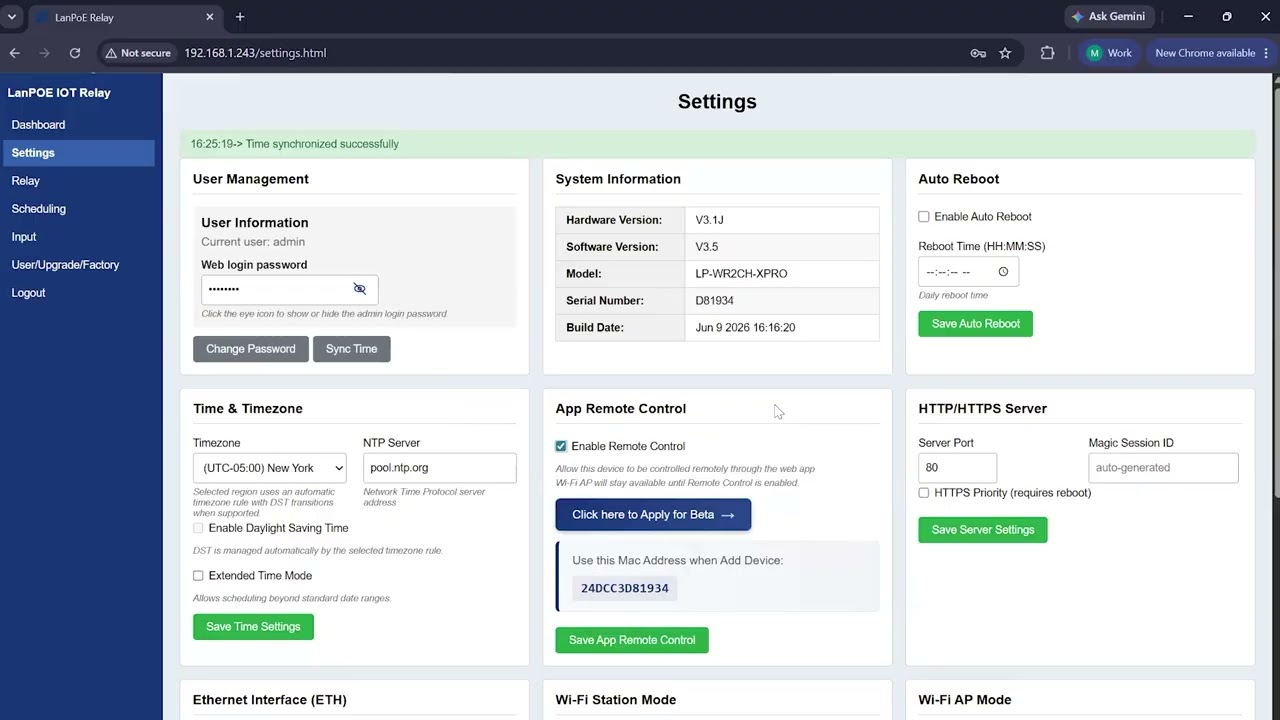Viewport: 1280px width, 720px height.
Task: Click Save Server Settings button
Action: [x=983, y=530]
